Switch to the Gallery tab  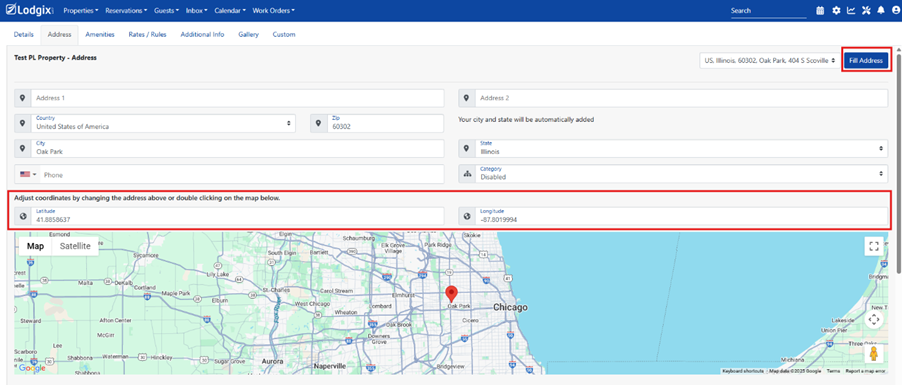click(249, 35)
